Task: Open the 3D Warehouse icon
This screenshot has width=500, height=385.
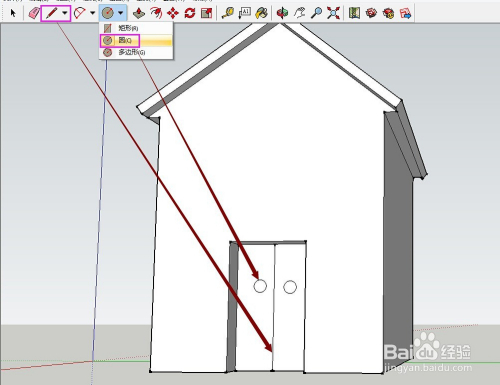Action: point(371,13)
